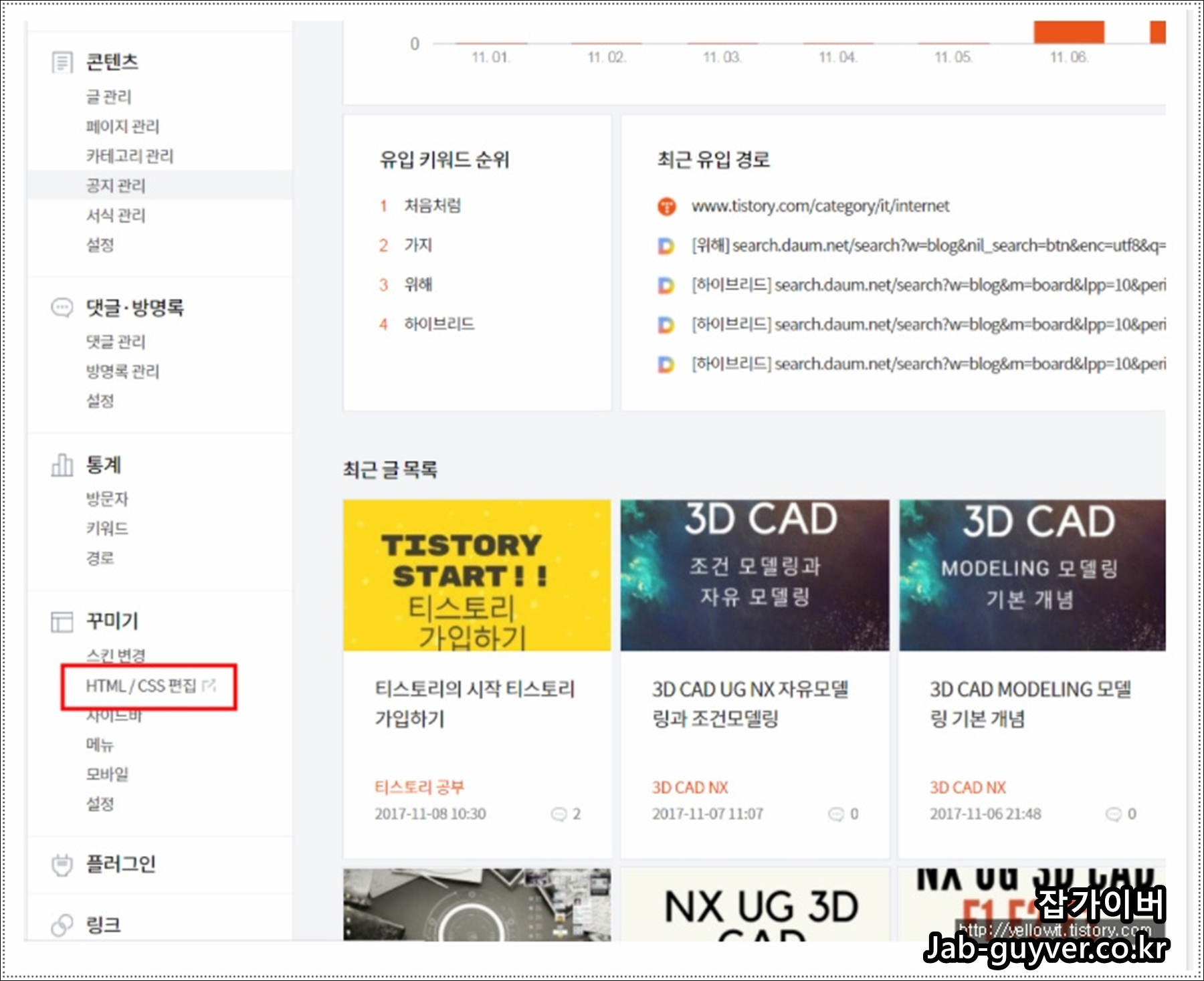Click the 꾸미기 section heading

(x=112, y=621)
